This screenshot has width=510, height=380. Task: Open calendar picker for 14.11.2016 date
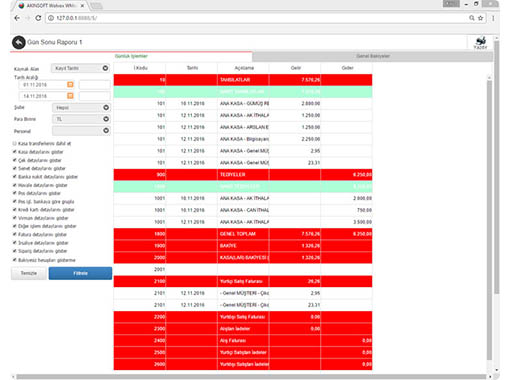(70, 96)
